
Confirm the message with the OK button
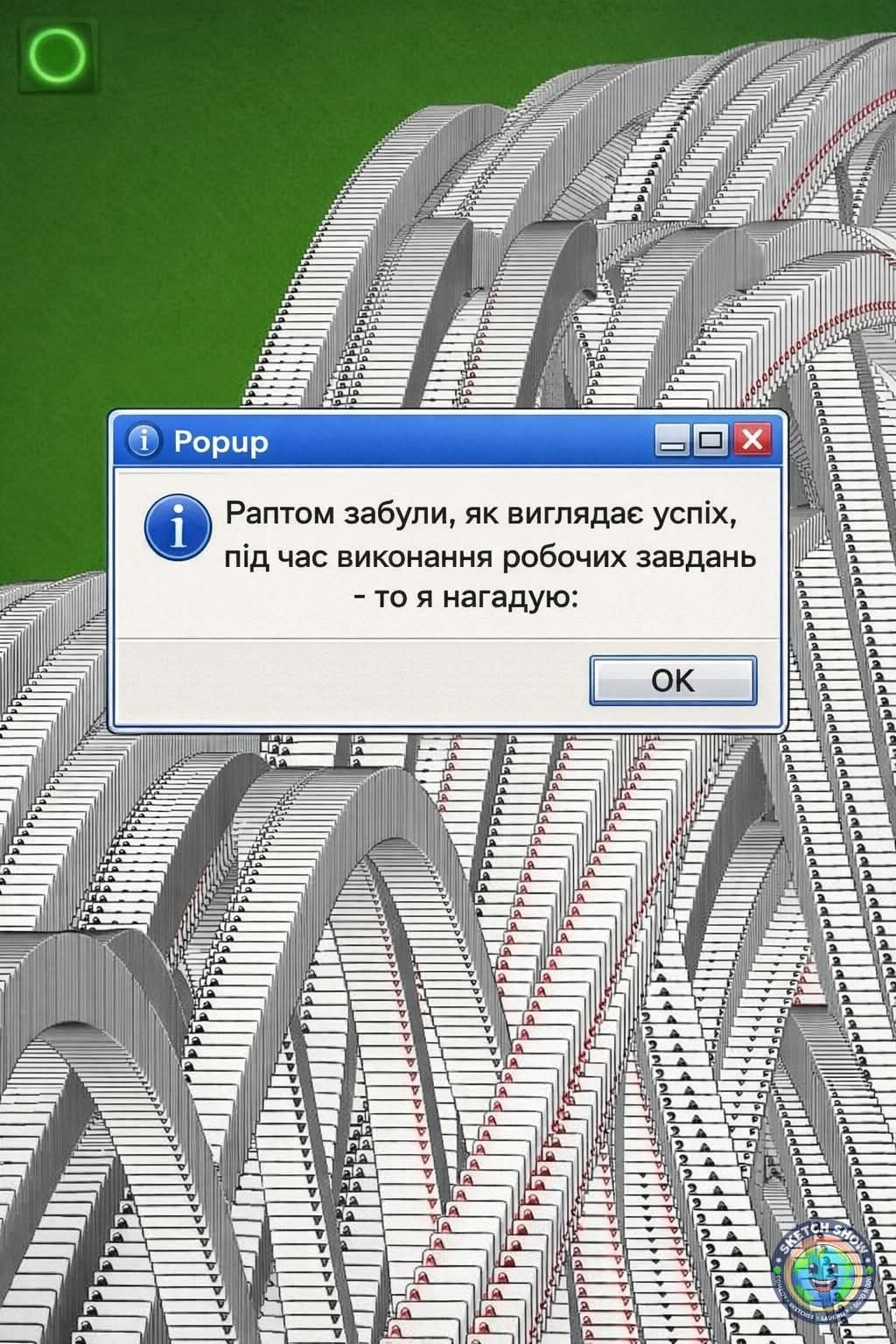[673, 680]
